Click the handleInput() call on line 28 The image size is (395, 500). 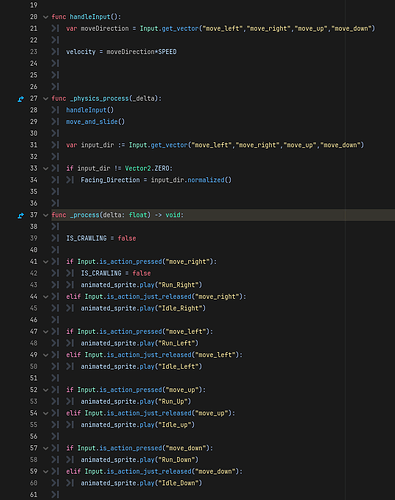pos(90,110)
